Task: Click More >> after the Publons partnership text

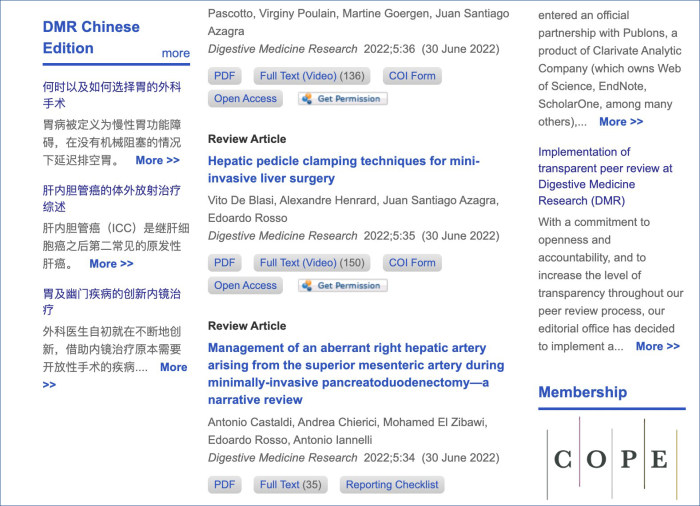Action: 621,121
